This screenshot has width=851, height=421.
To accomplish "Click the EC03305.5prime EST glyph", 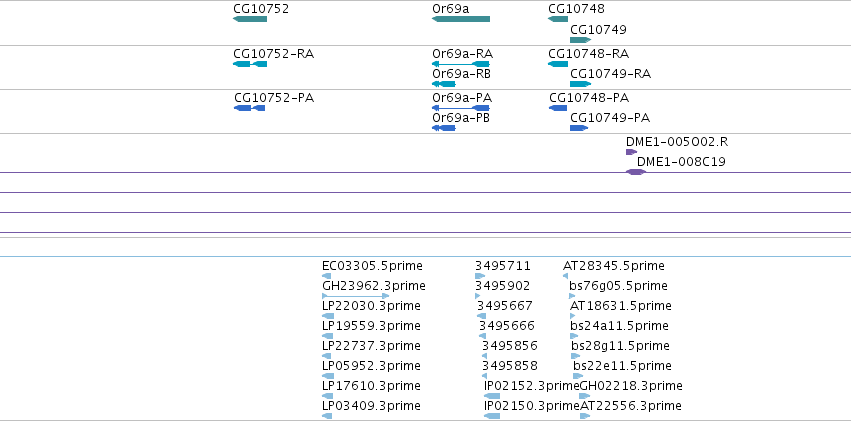I will point(327,276).
